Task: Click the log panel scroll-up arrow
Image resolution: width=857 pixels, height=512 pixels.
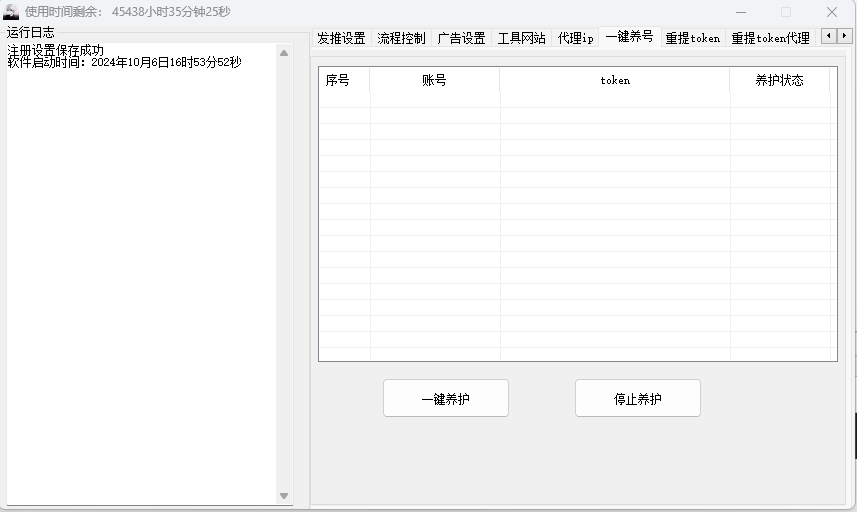Action: pos(284,53)
